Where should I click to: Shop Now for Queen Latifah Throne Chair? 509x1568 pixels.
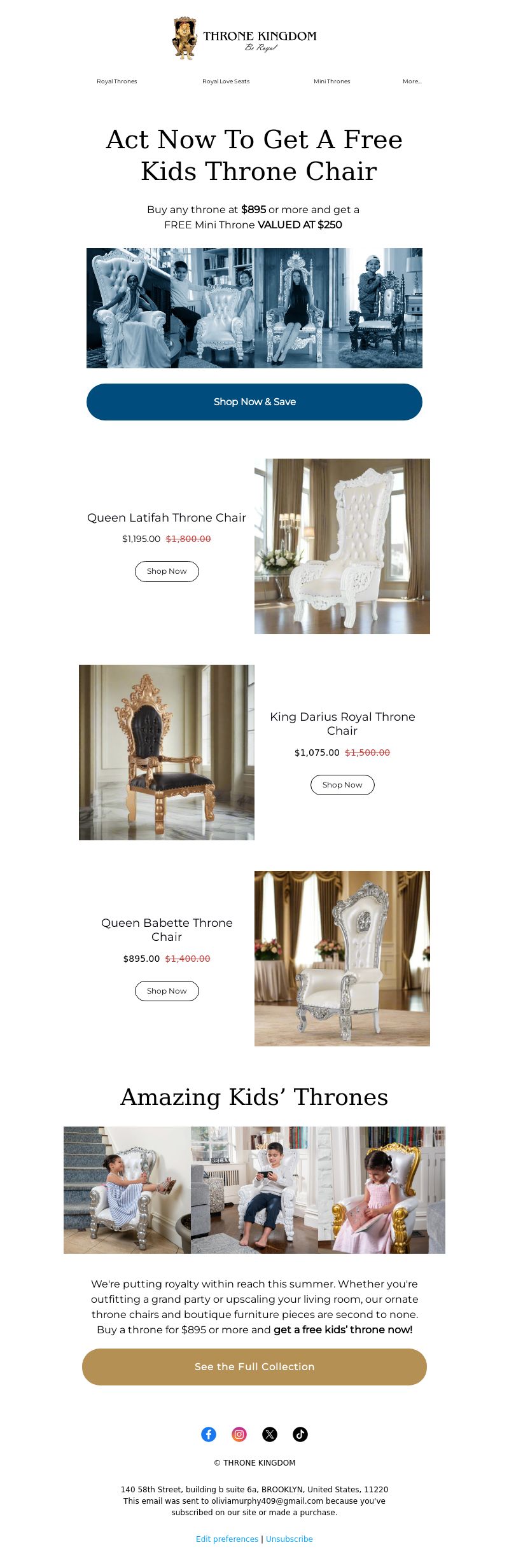167,571
